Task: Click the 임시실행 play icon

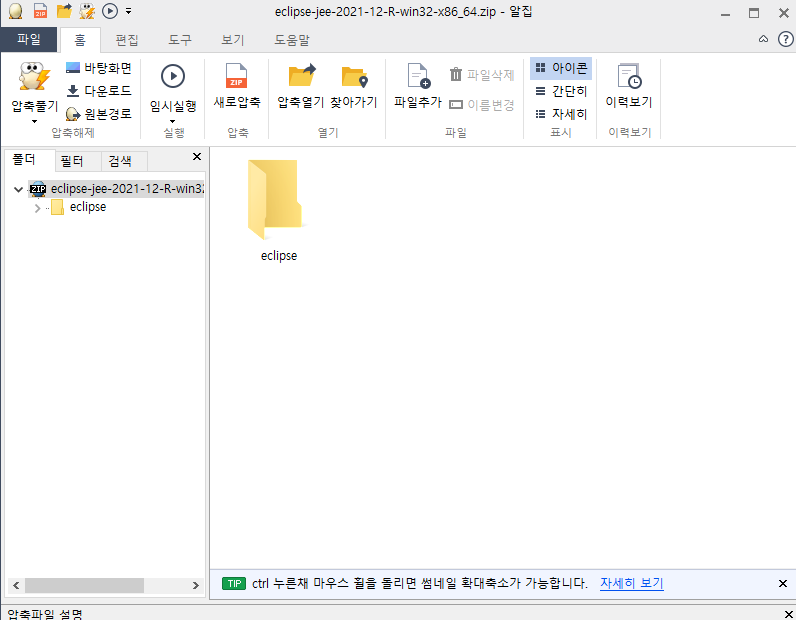Action: [173, 77]
